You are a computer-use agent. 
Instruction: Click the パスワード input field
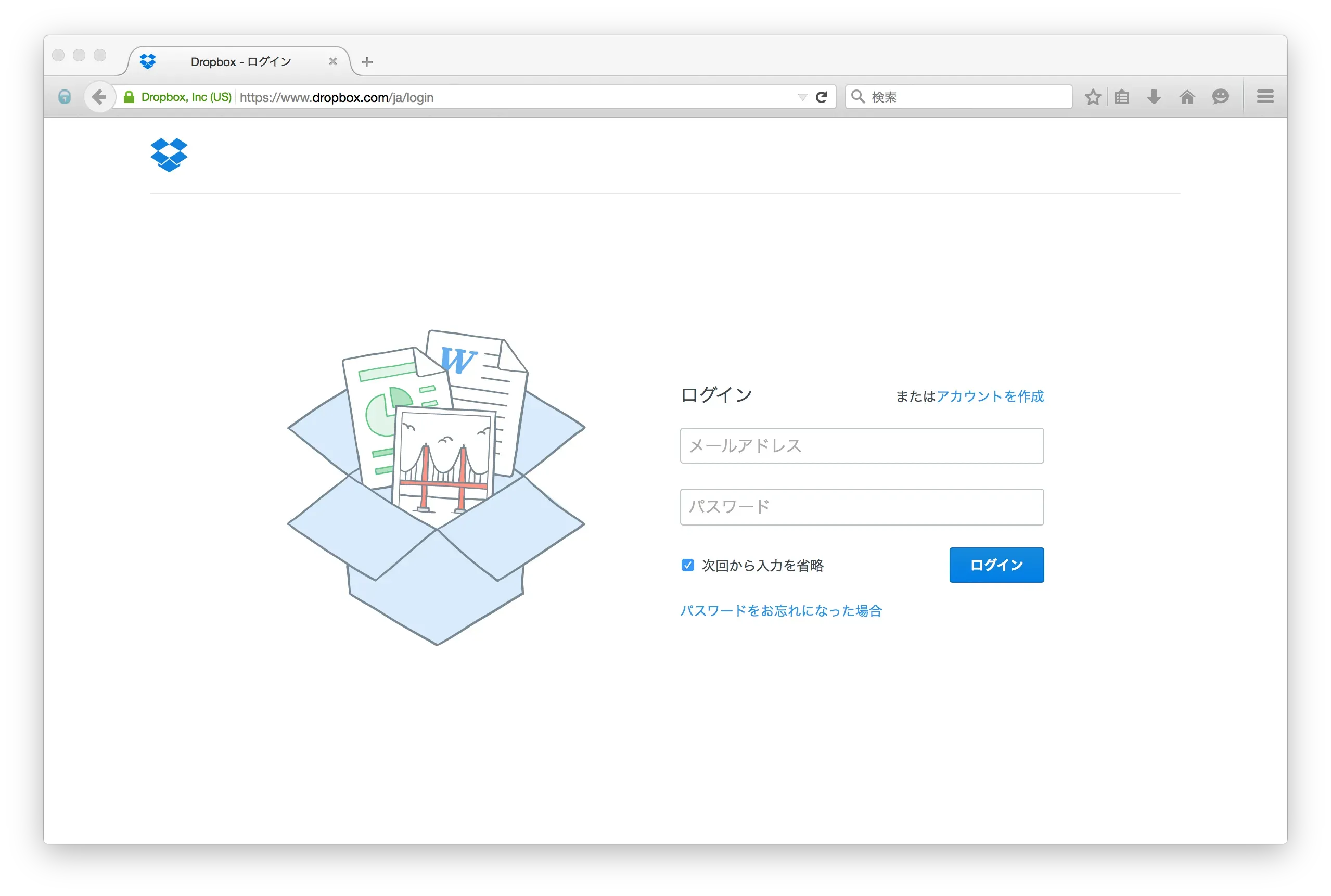pyautogui.click(x=861, y=506)
